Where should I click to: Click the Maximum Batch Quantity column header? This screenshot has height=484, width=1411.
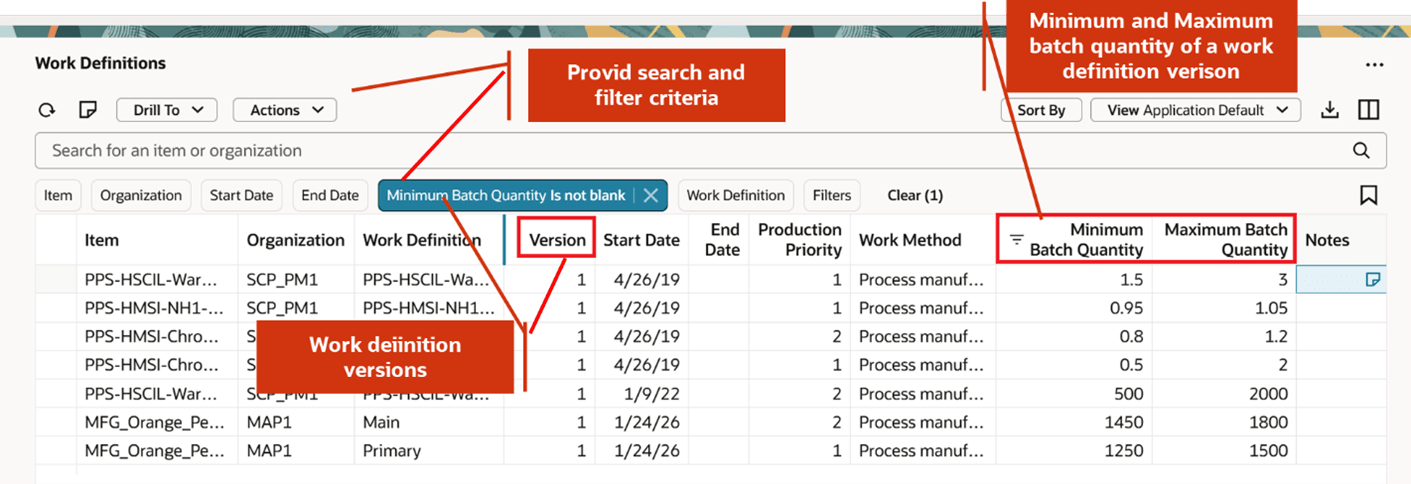1226,240
